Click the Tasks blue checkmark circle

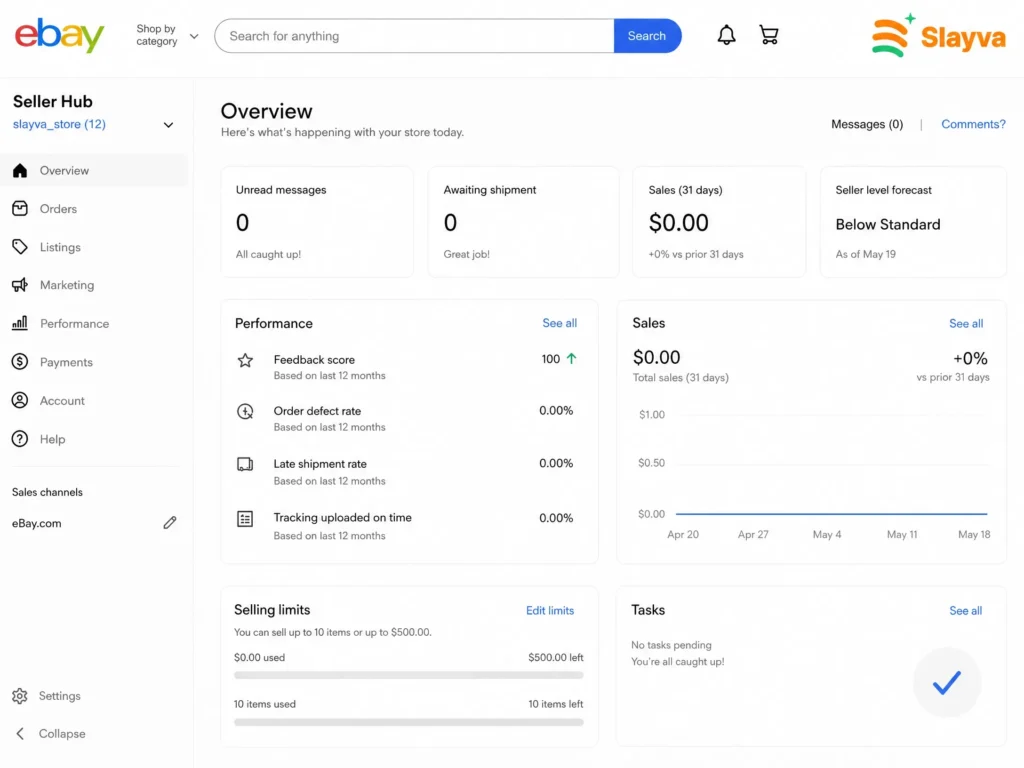(x=946, y=682)
